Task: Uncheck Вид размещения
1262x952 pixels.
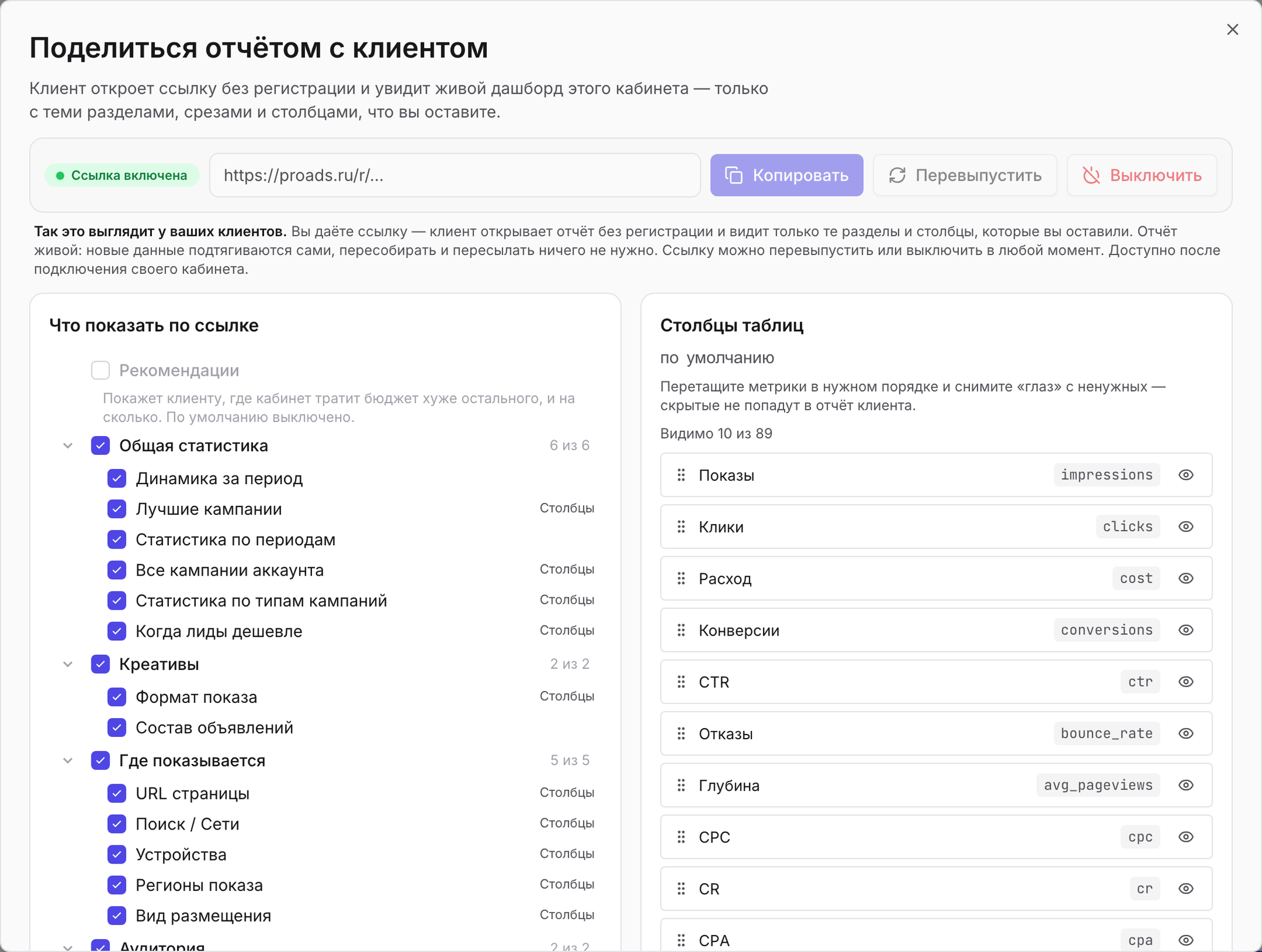Action: (117, 915)
